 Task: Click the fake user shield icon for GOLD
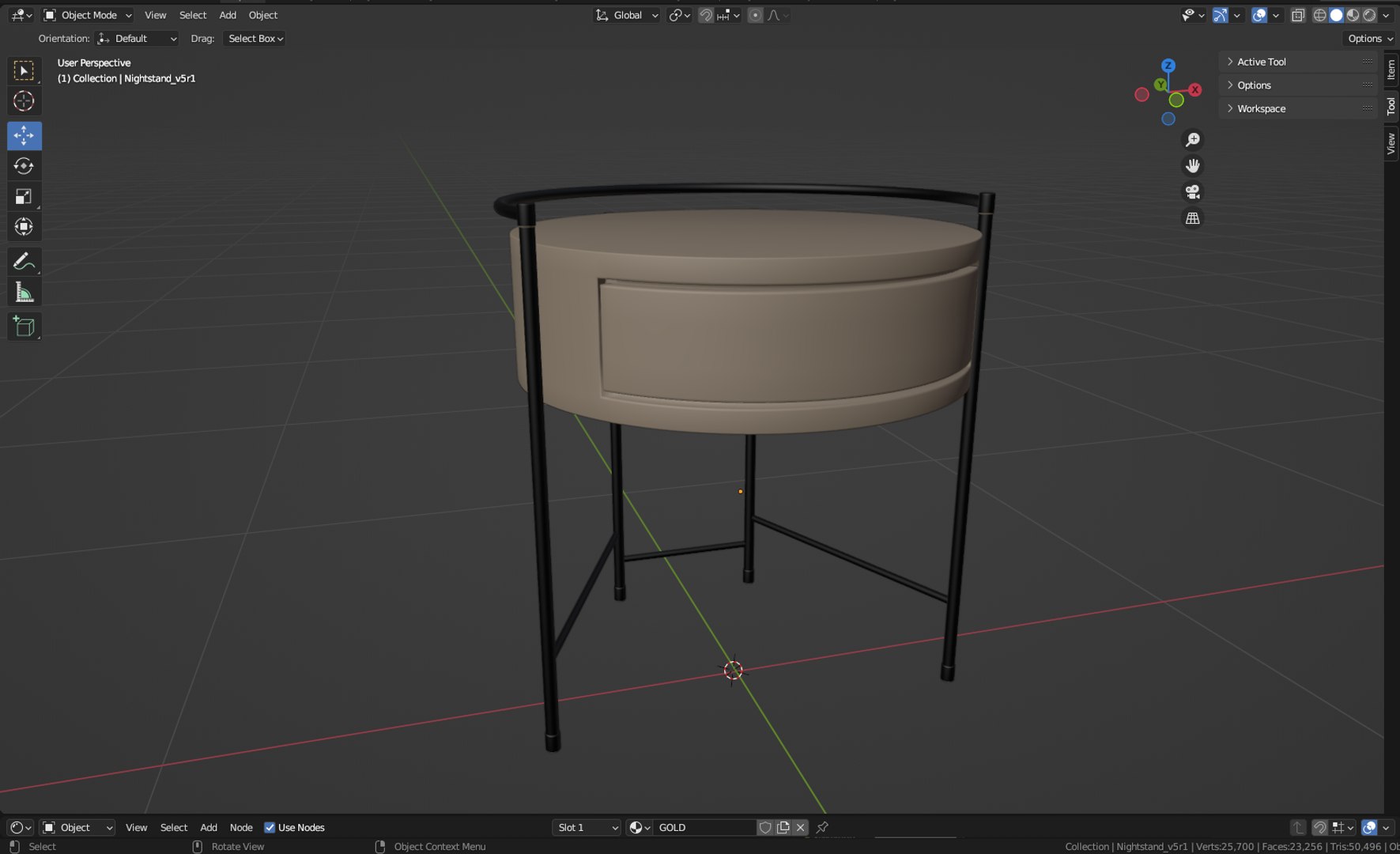(x=765, y=827)
